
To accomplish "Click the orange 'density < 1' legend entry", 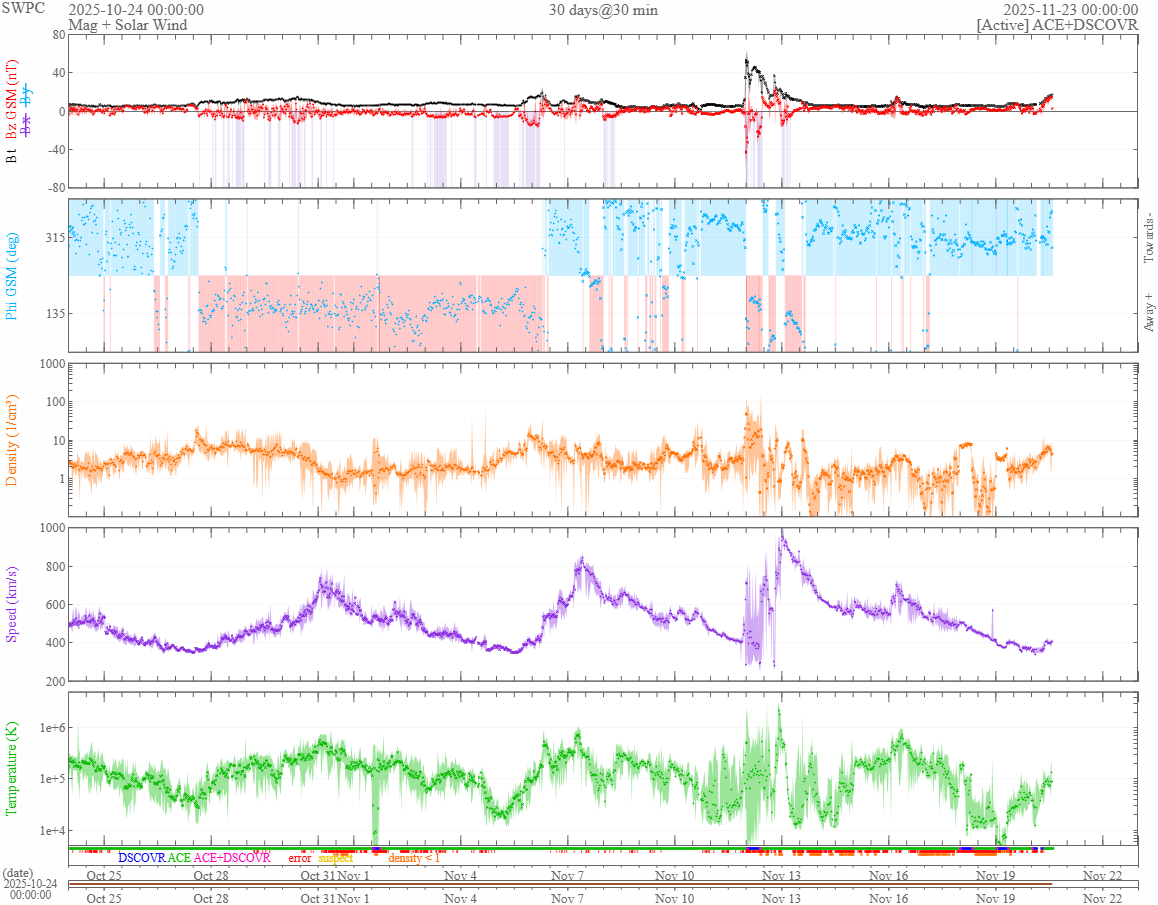I will pos(414,858).
